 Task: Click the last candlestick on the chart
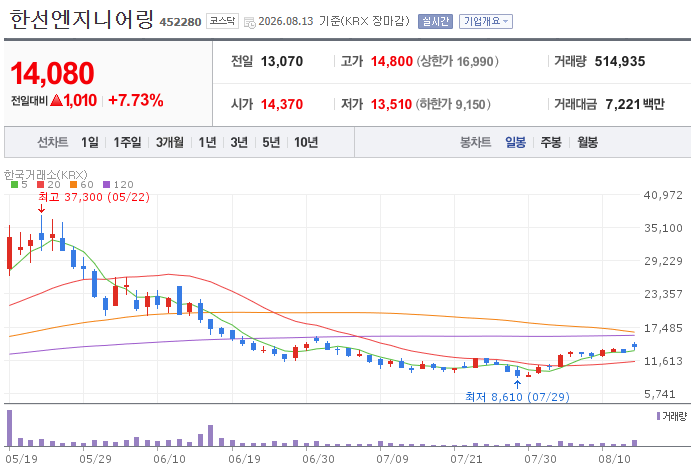coord(635,346)
